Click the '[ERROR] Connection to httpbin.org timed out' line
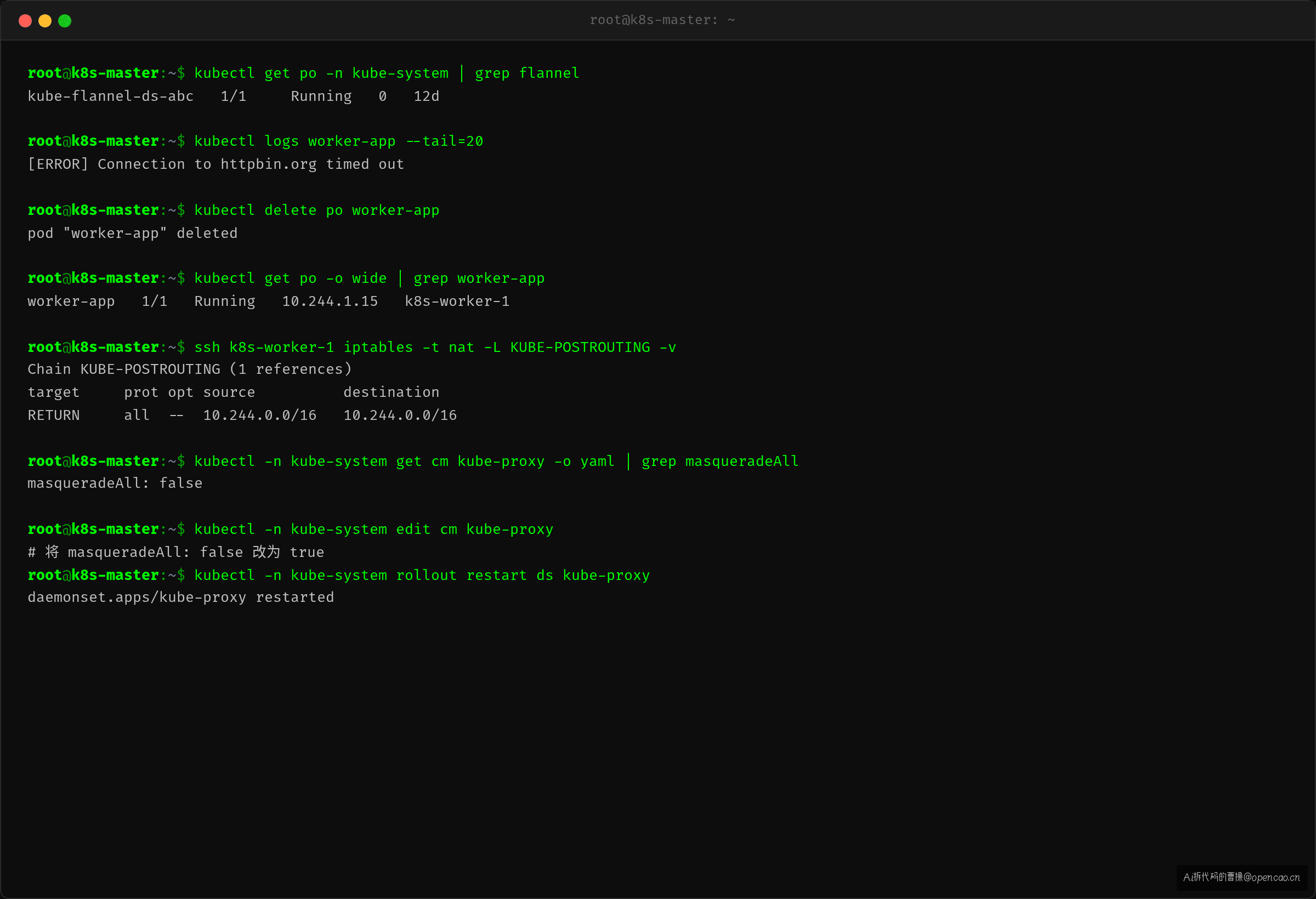1316x899 pixels. (215, 164)
